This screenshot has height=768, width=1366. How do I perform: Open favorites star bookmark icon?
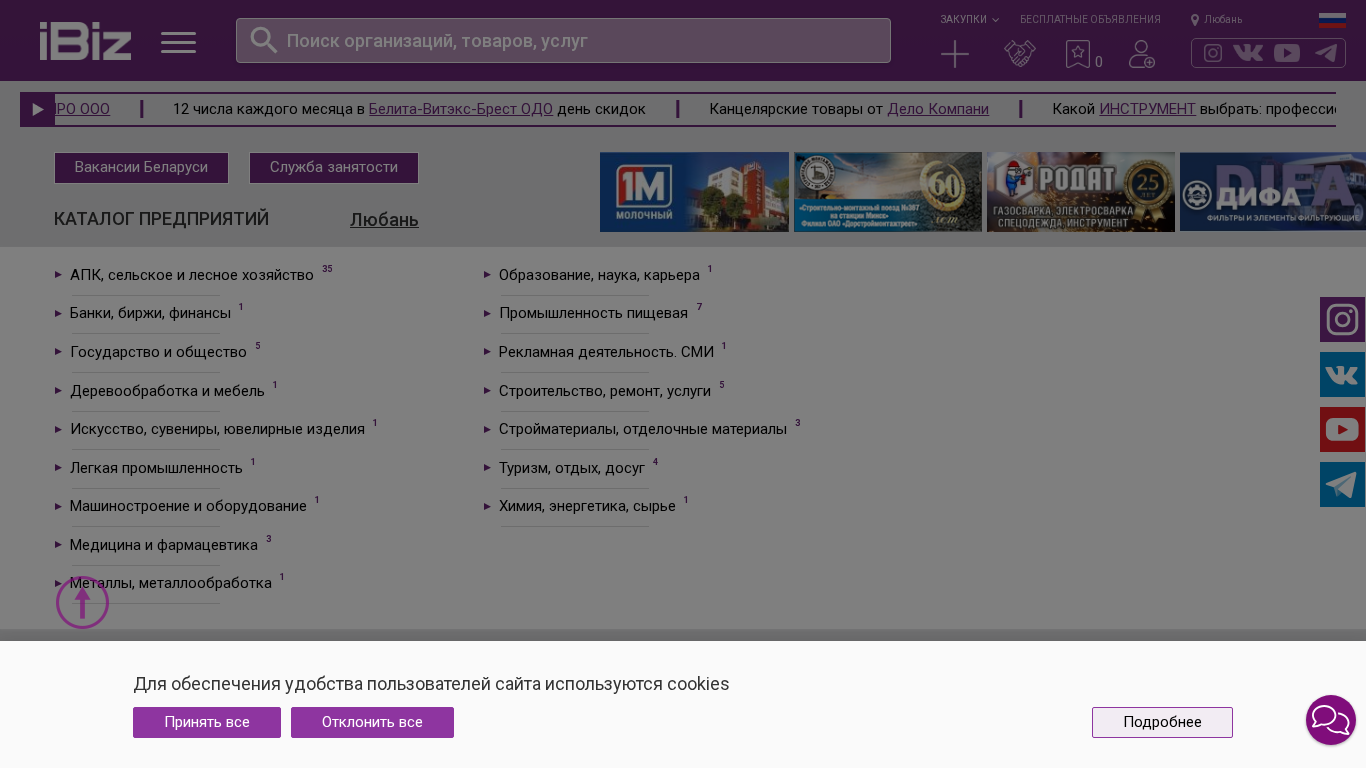(x=1078, y=54)
